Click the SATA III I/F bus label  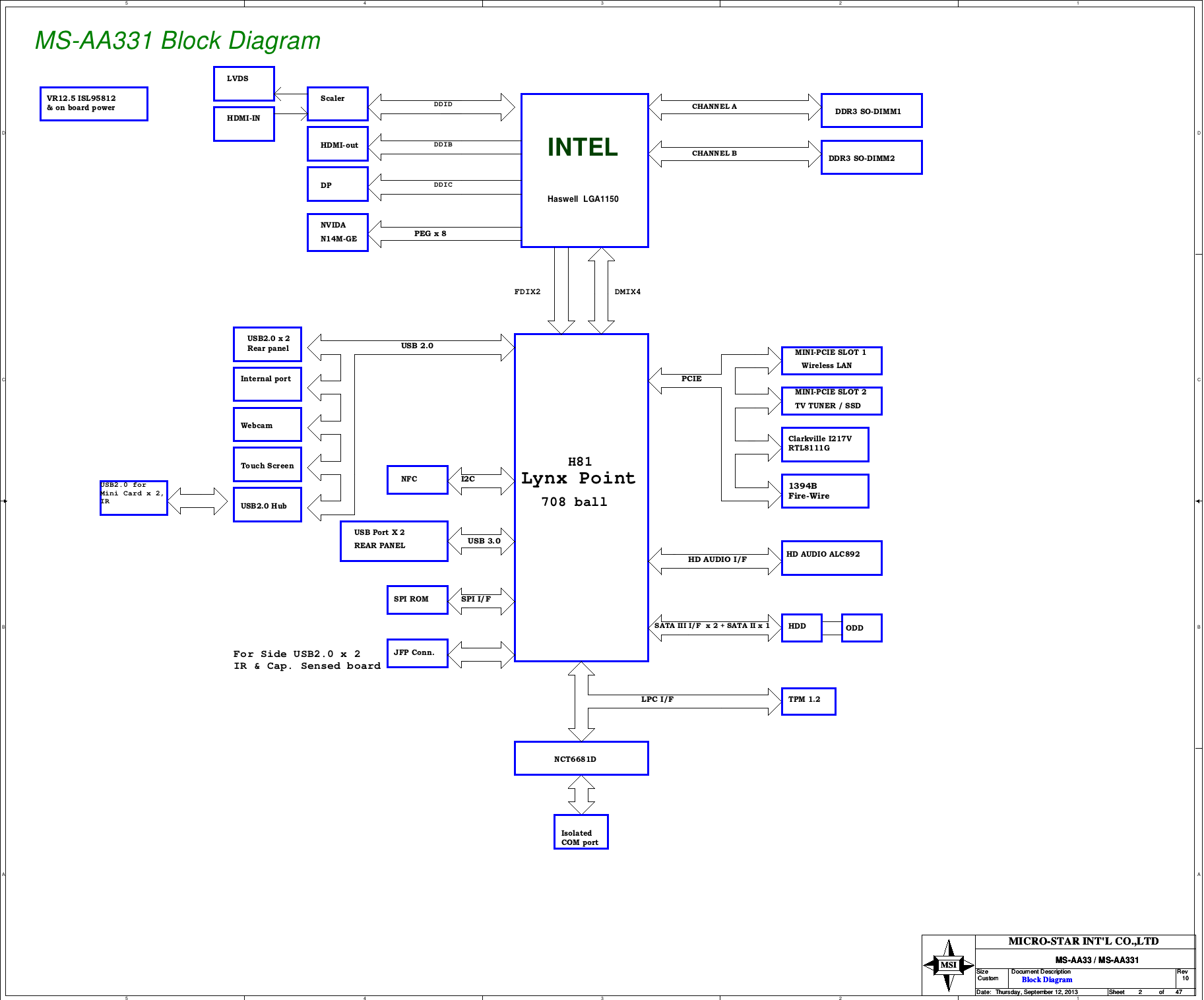click(x=712, y=625)
